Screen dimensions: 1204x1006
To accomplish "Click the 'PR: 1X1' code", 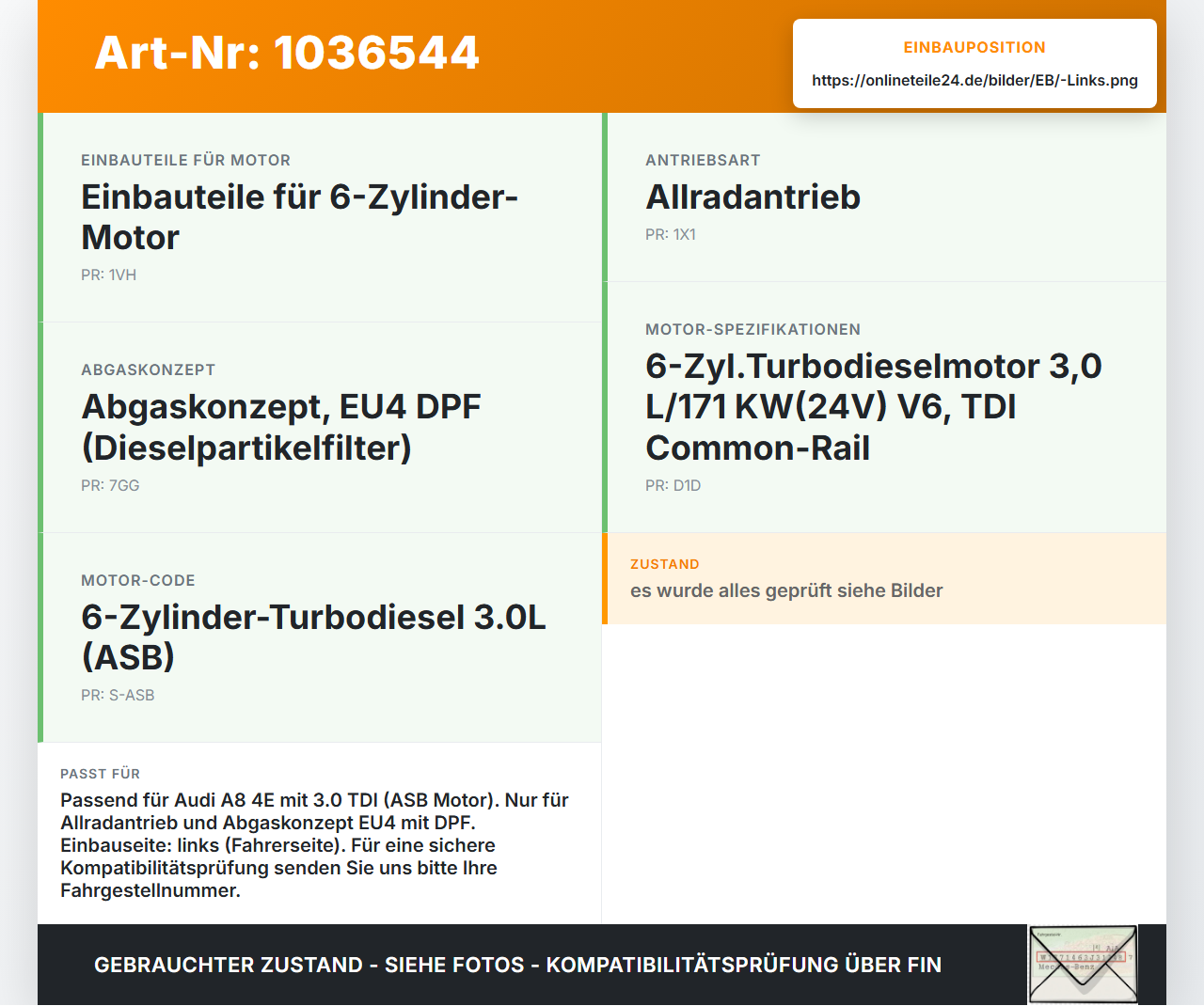I will click(x=671, y=234).
